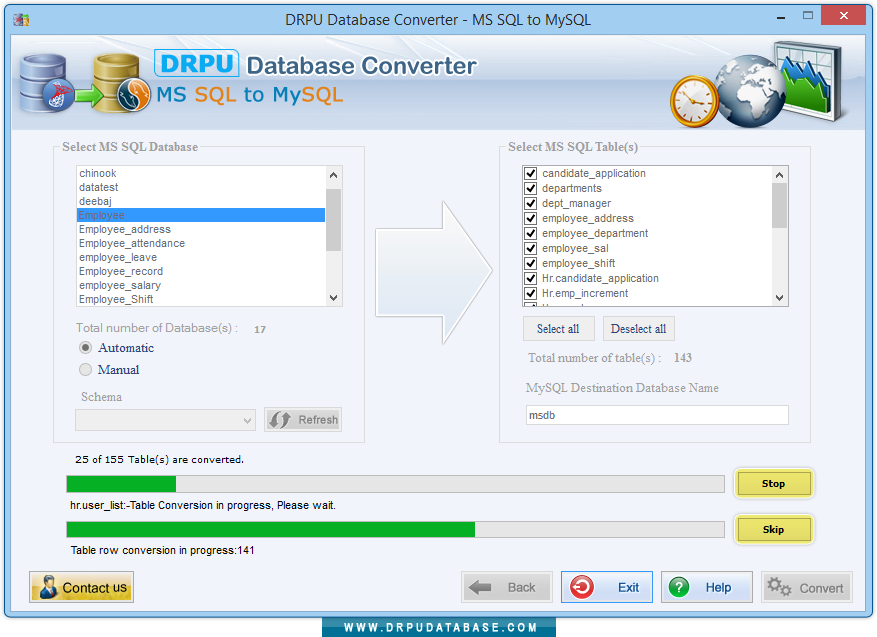The width and height of the screenshot is (877, 637).
Task: Uncheck the candidate_application table
Action: (531, 173)
